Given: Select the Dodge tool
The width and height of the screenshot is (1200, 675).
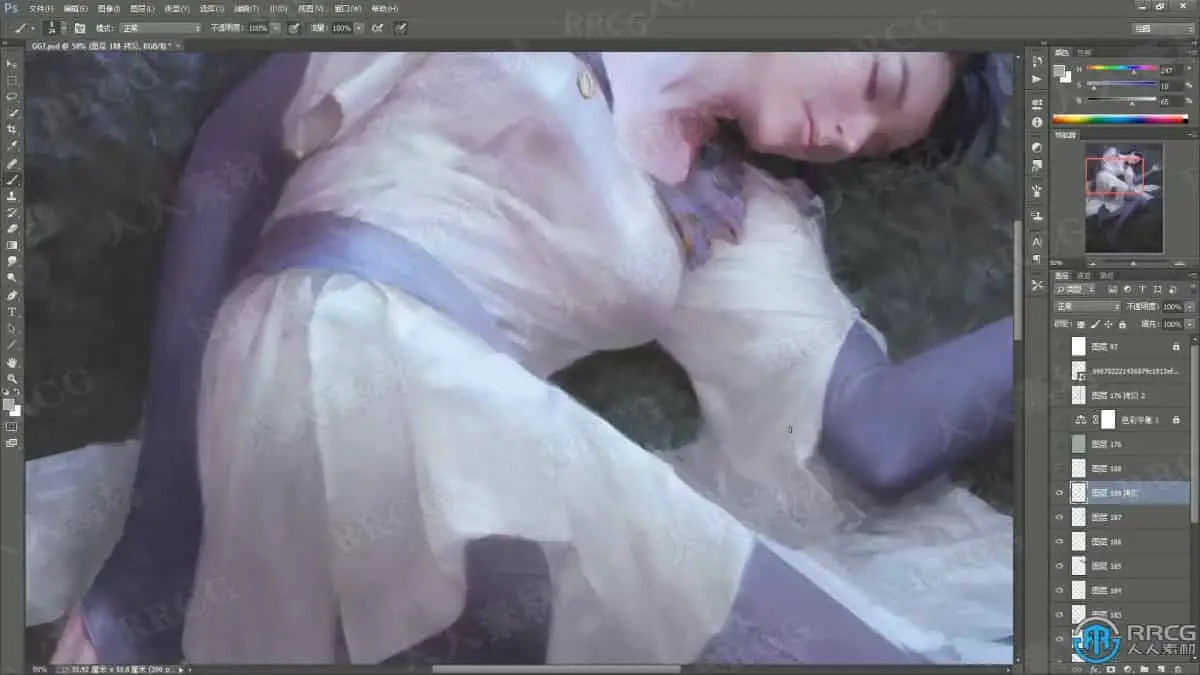Looking at the screenshot, I should (12, 278).
